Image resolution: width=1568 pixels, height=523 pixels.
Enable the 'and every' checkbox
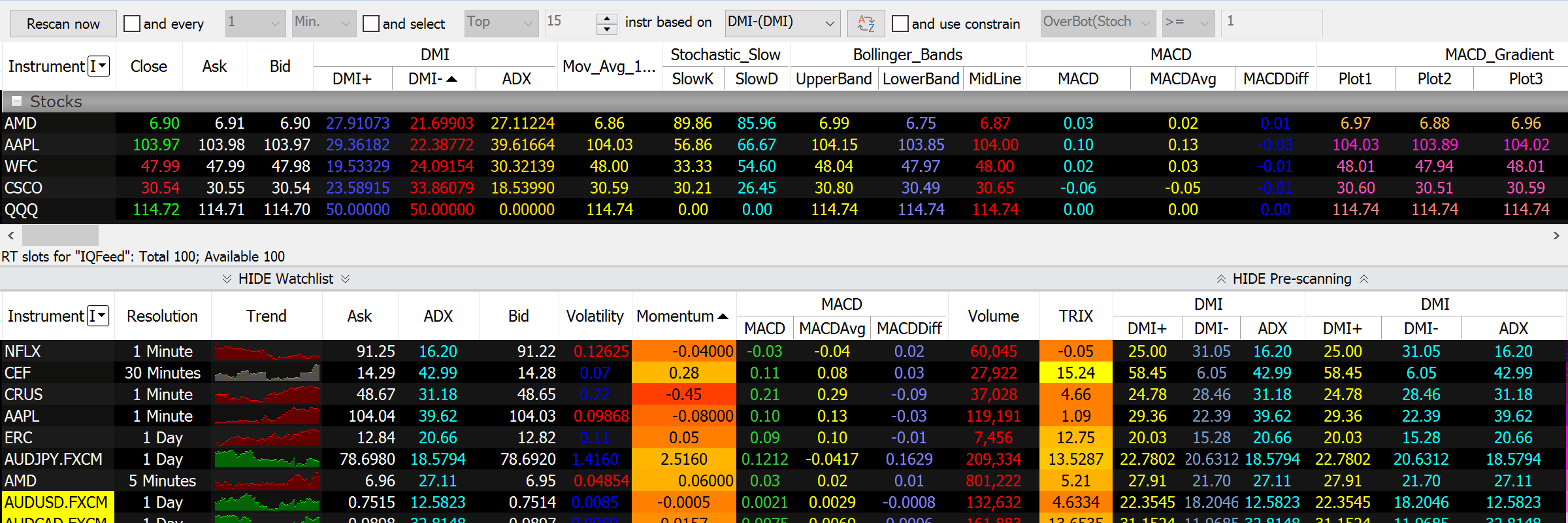[132, 24]
